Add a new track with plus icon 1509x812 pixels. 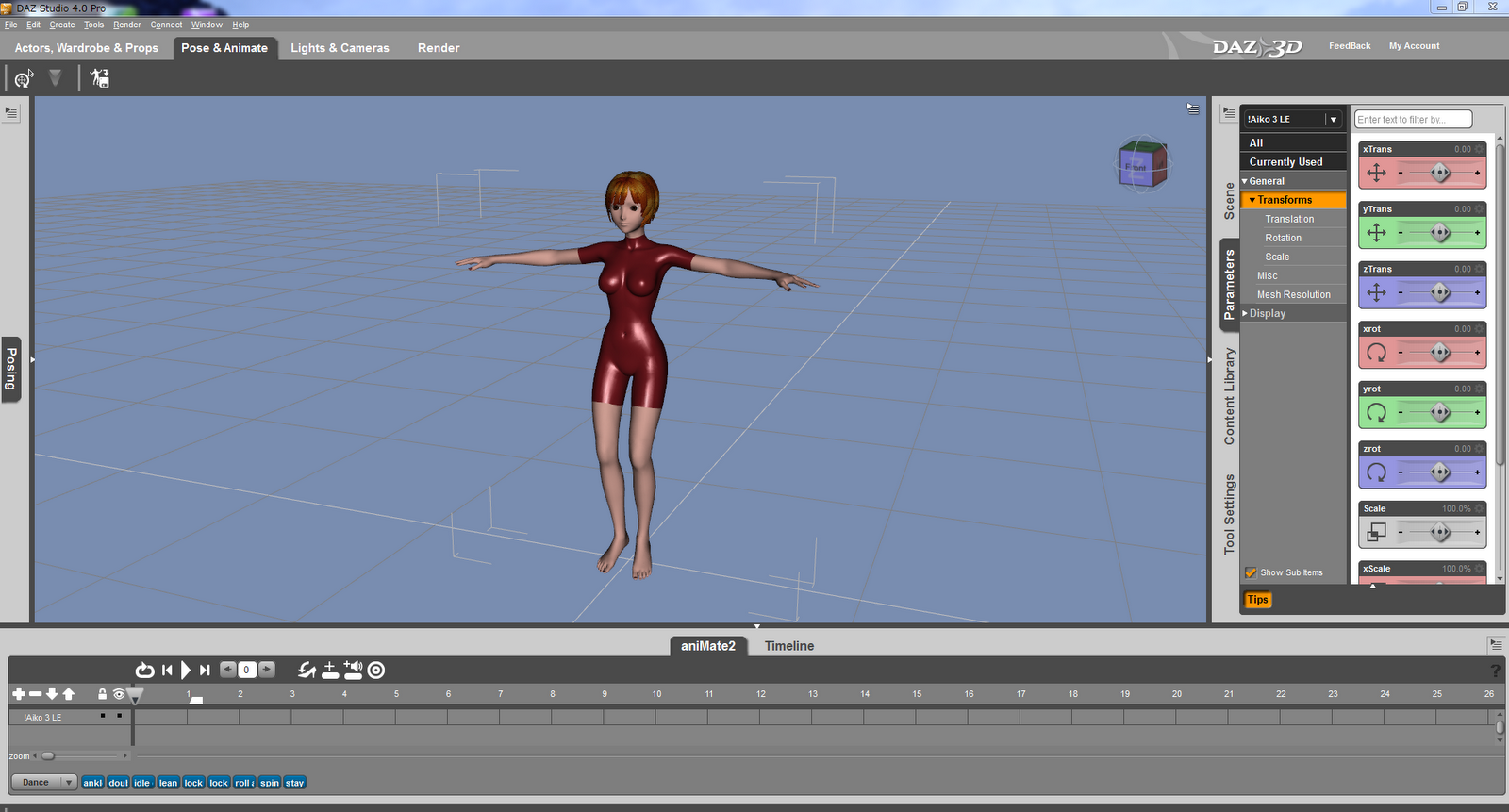coord(19,693)
